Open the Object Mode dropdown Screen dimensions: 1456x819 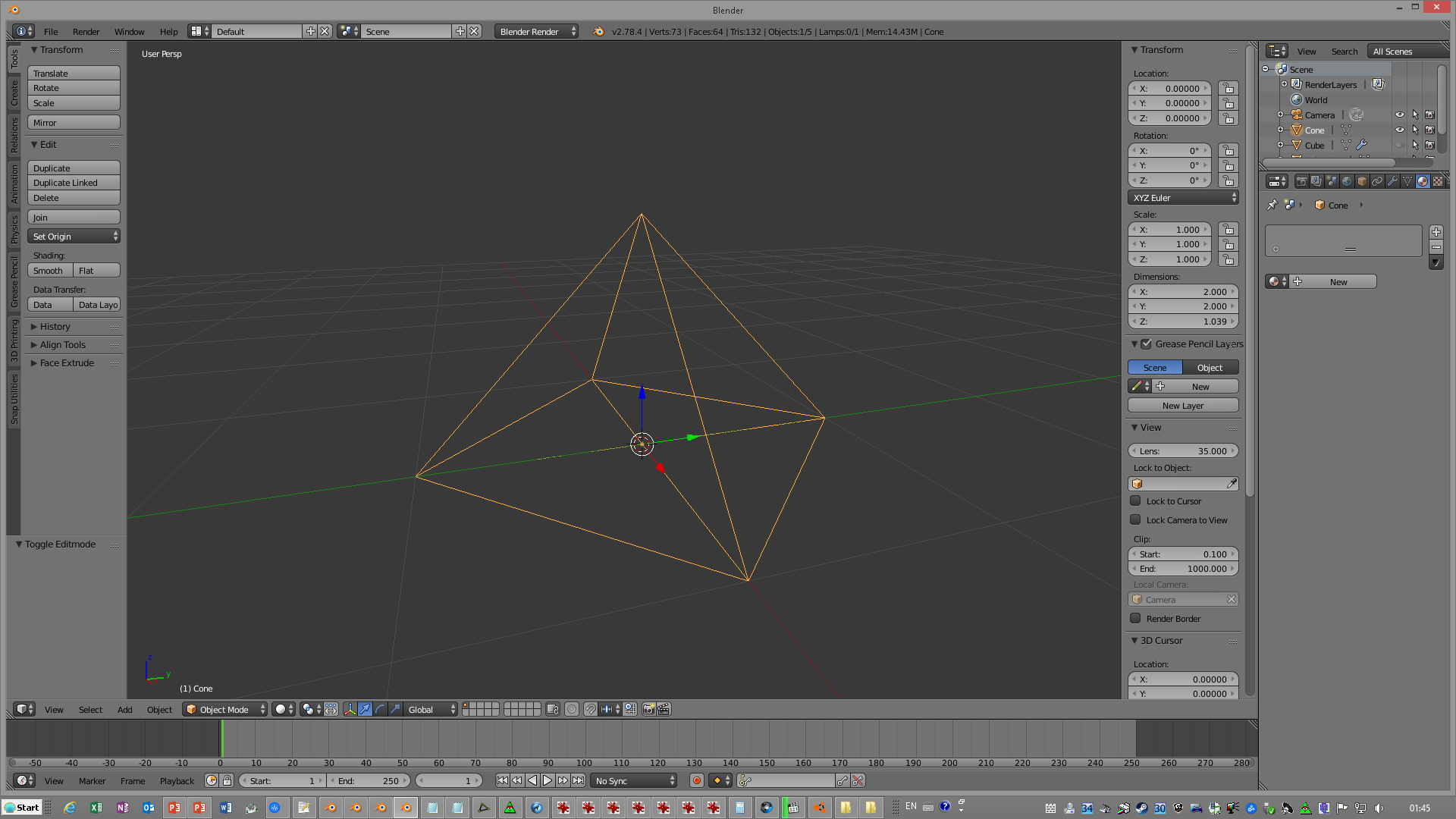pyautogui.click(x=225, y=709)
